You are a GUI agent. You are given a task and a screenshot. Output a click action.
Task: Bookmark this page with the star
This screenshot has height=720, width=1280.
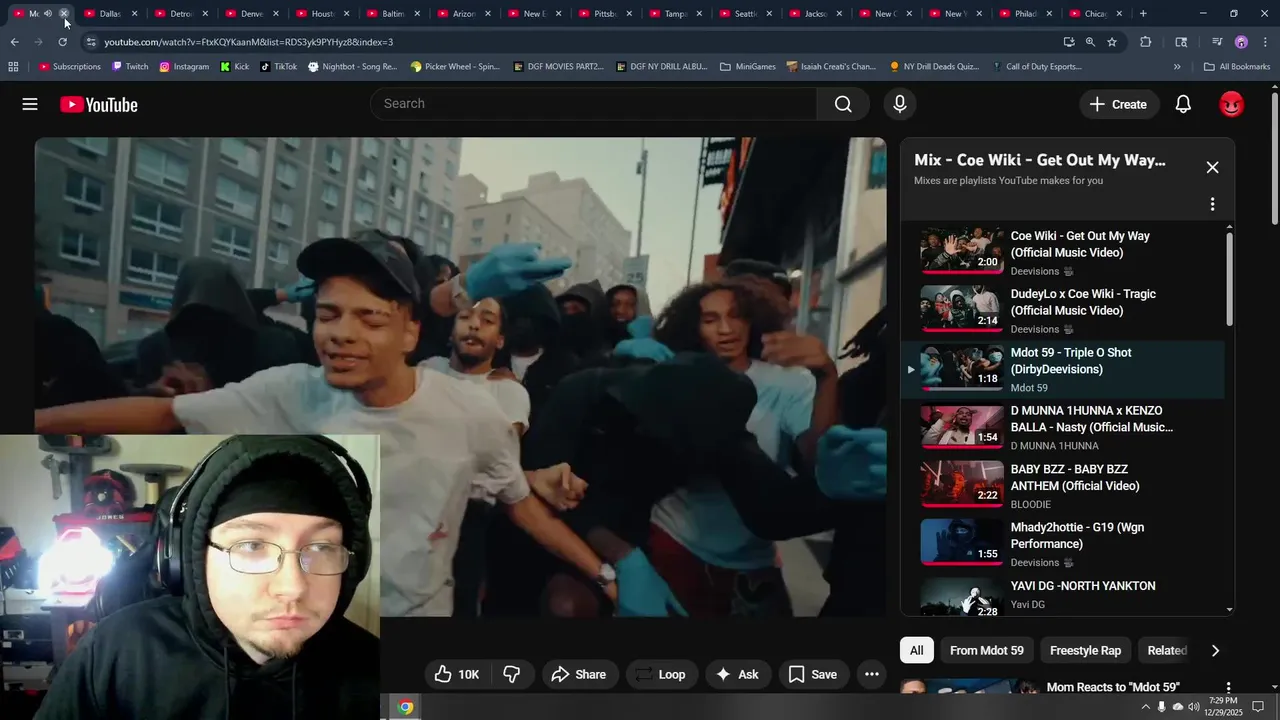coord(1112,42)
